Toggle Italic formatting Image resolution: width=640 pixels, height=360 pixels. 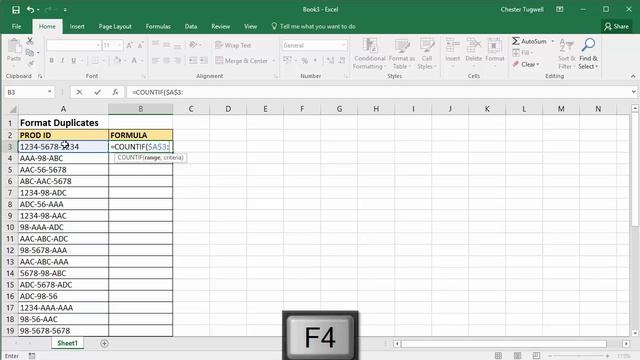pyautogui.click(x=62, y=60)
